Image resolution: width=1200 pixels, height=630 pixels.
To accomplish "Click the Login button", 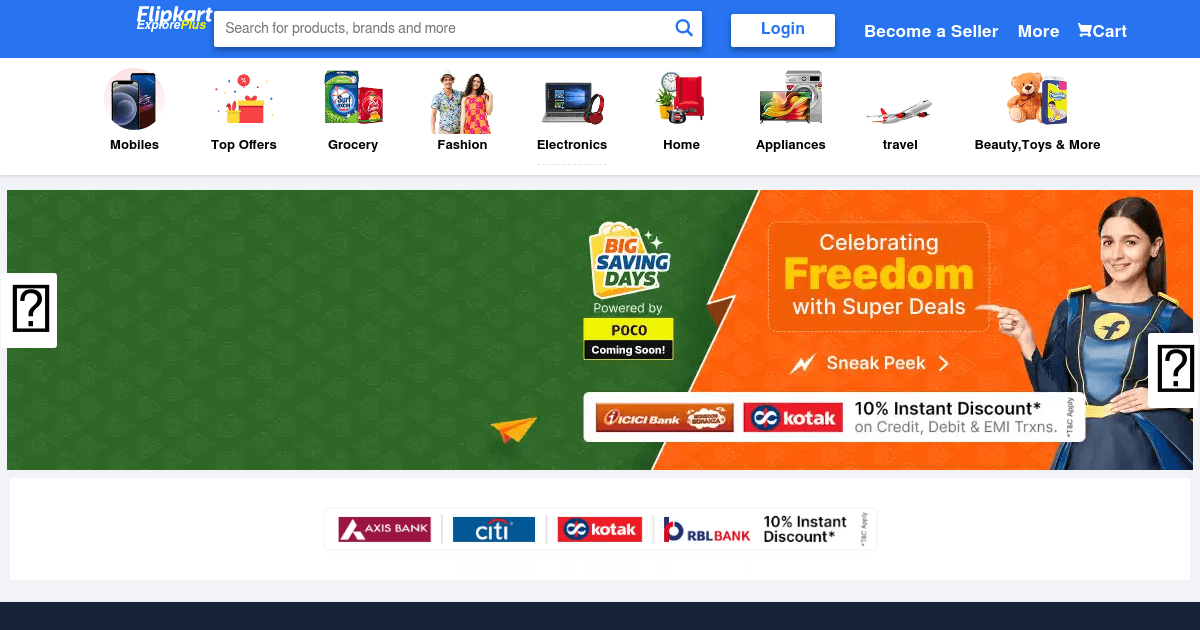I will 783,29.
